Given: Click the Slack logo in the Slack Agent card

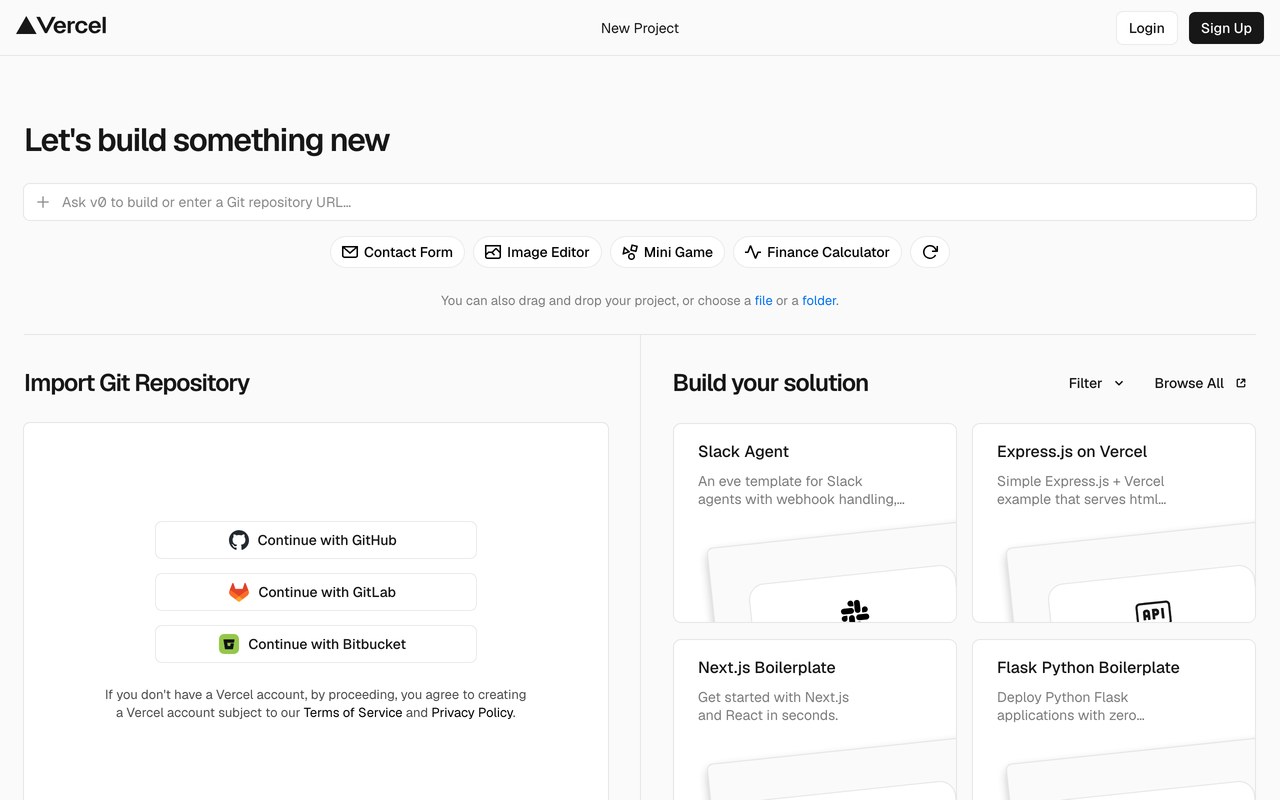Looking at the screenshot, I should (x=855, y=610).
